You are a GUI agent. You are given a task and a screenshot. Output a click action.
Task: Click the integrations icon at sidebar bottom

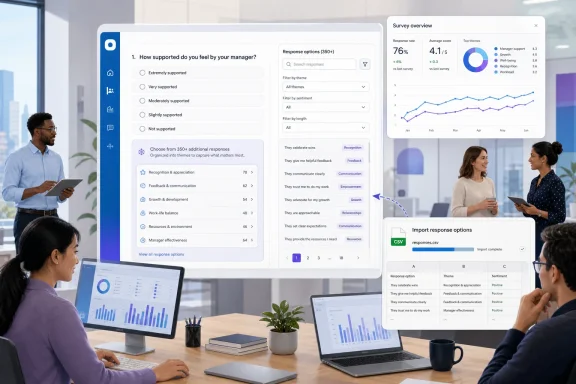110,146
